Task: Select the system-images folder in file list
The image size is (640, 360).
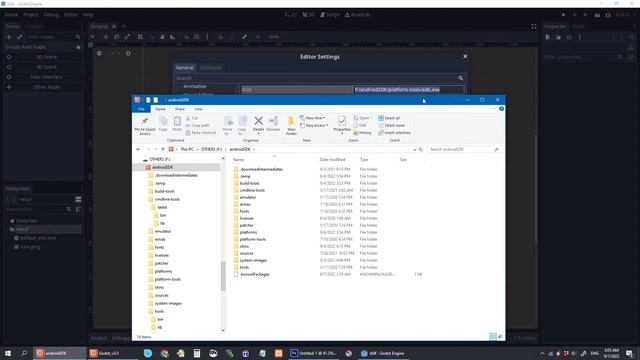Action: pos(253,260)
